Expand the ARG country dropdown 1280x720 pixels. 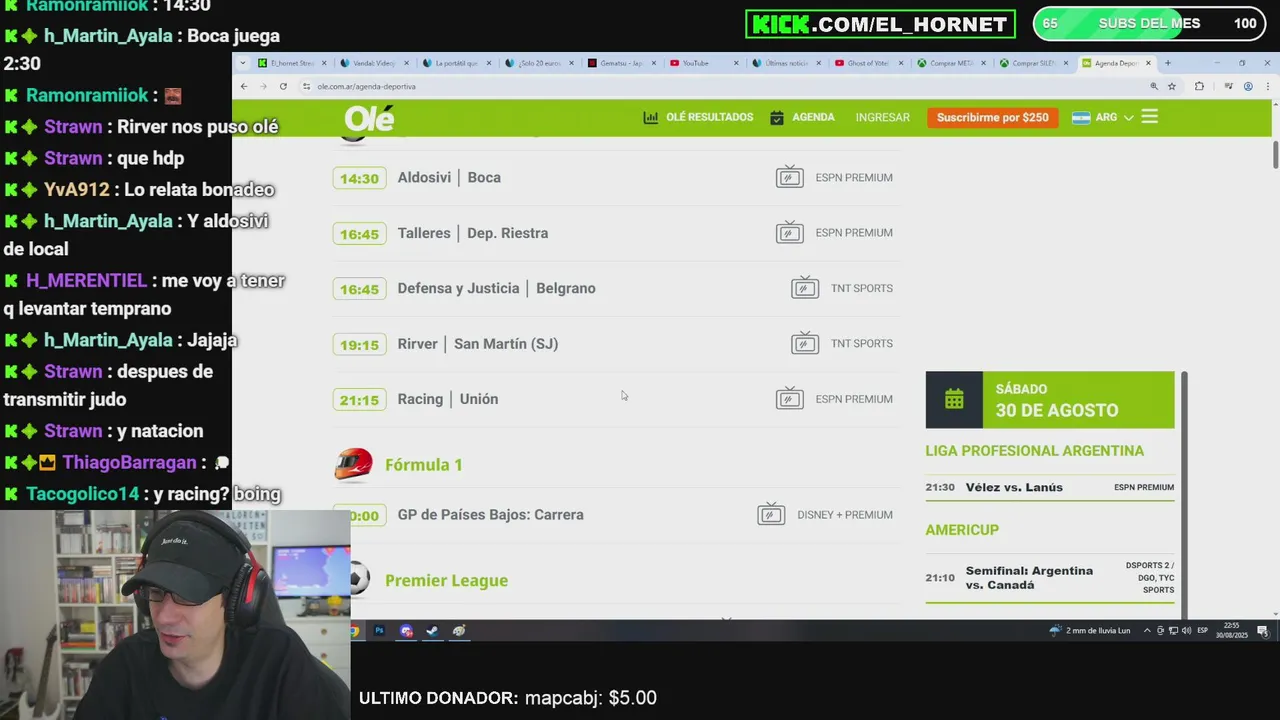coord(1128,118)
